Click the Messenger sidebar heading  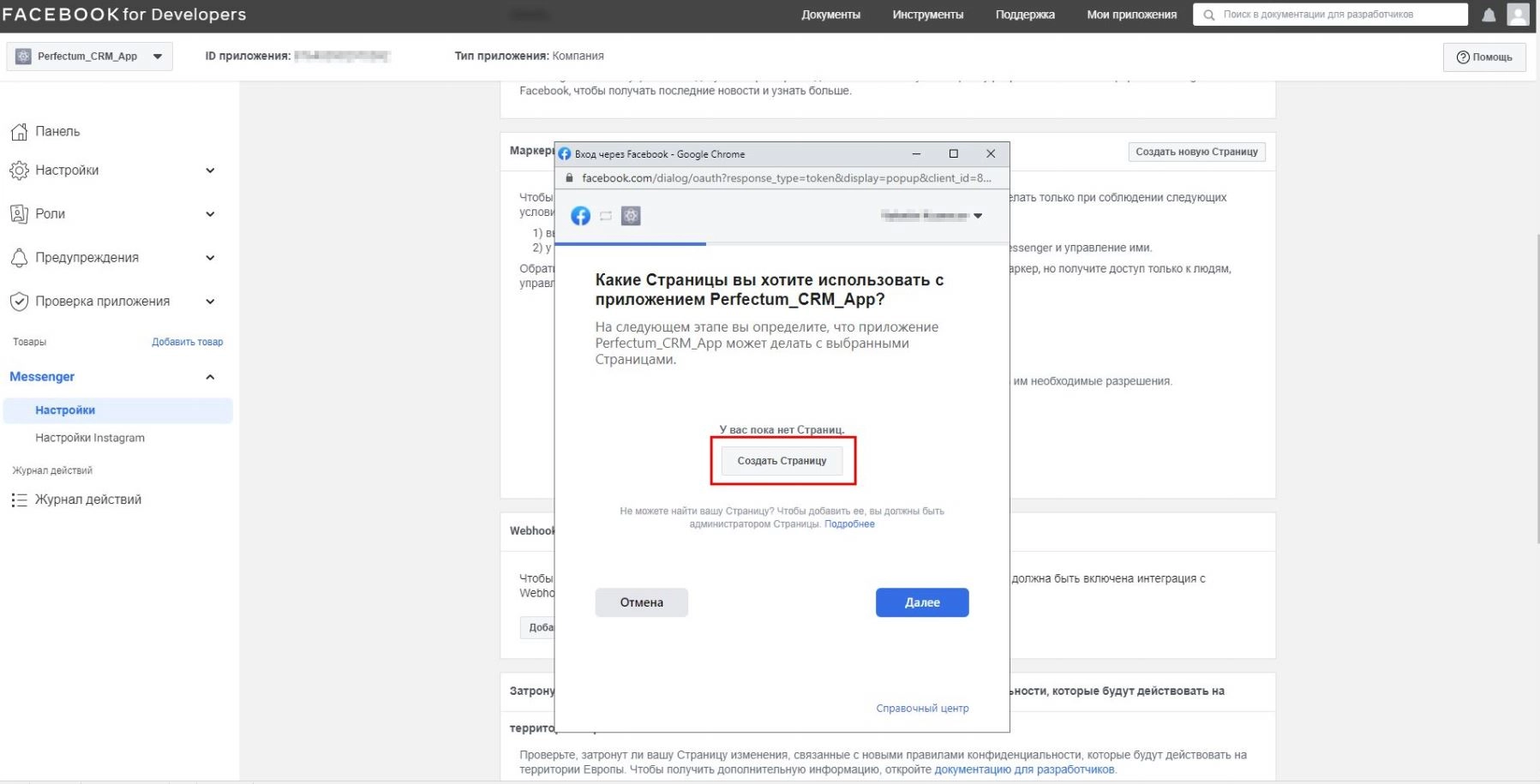42,377
